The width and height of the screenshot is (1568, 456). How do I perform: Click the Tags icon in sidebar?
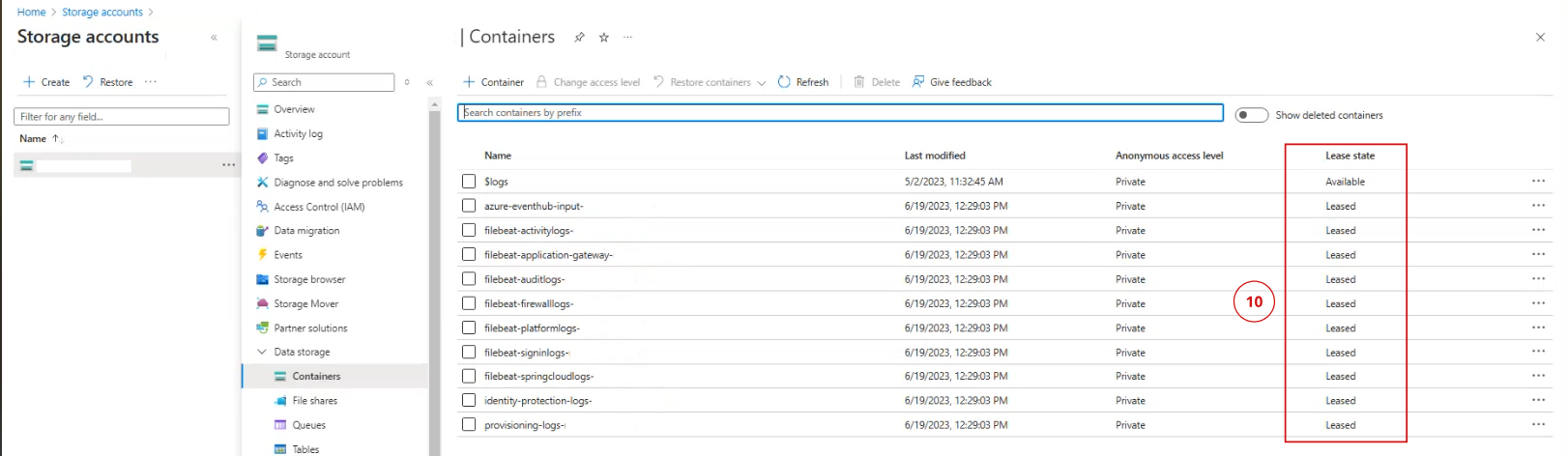(x=262, y=157)
